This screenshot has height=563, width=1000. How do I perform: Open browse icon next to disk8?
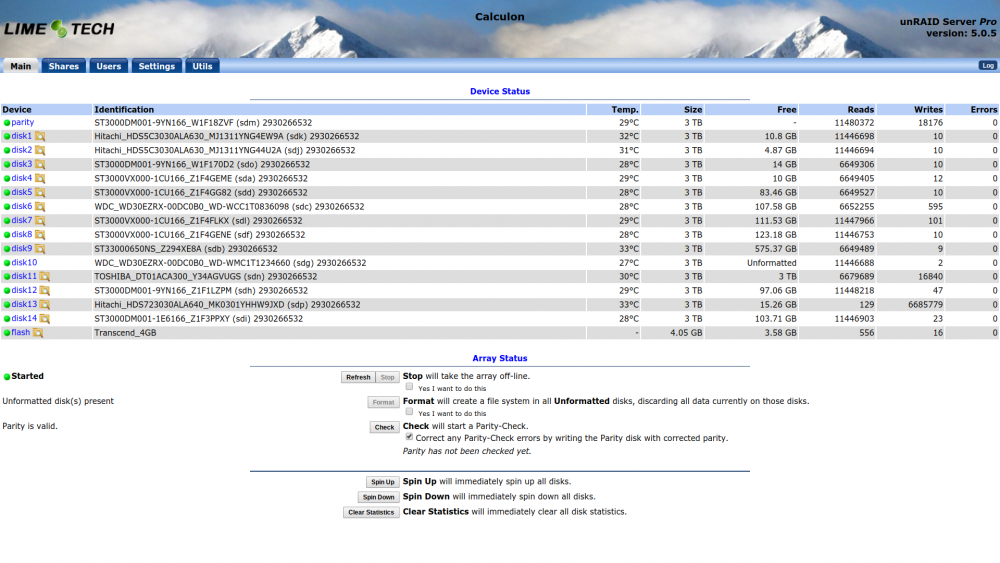coord(40,235)
